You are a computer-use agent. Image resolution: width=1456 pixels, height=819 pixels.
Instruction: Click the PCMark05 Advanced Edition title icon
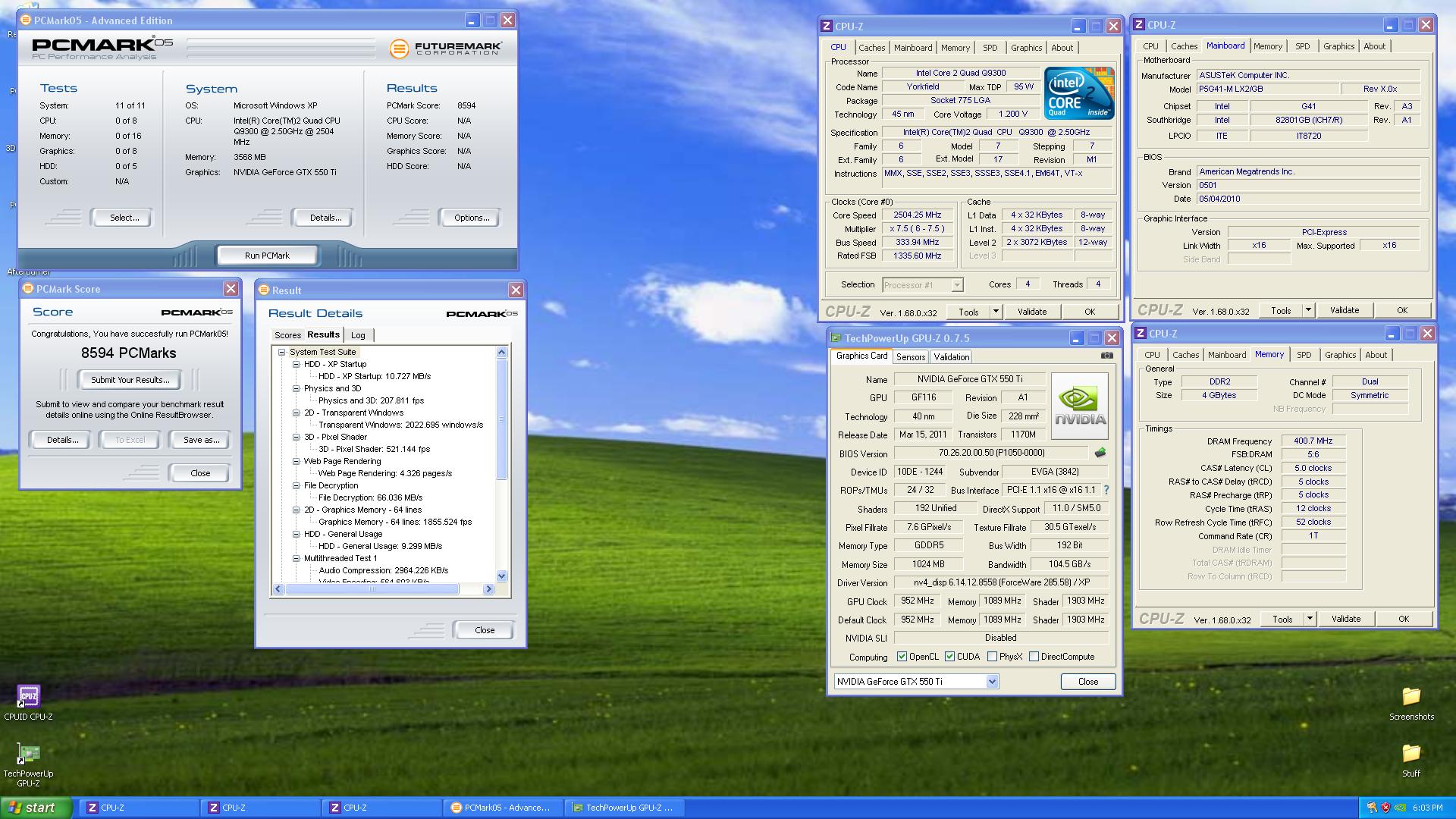tap(25, 20)
